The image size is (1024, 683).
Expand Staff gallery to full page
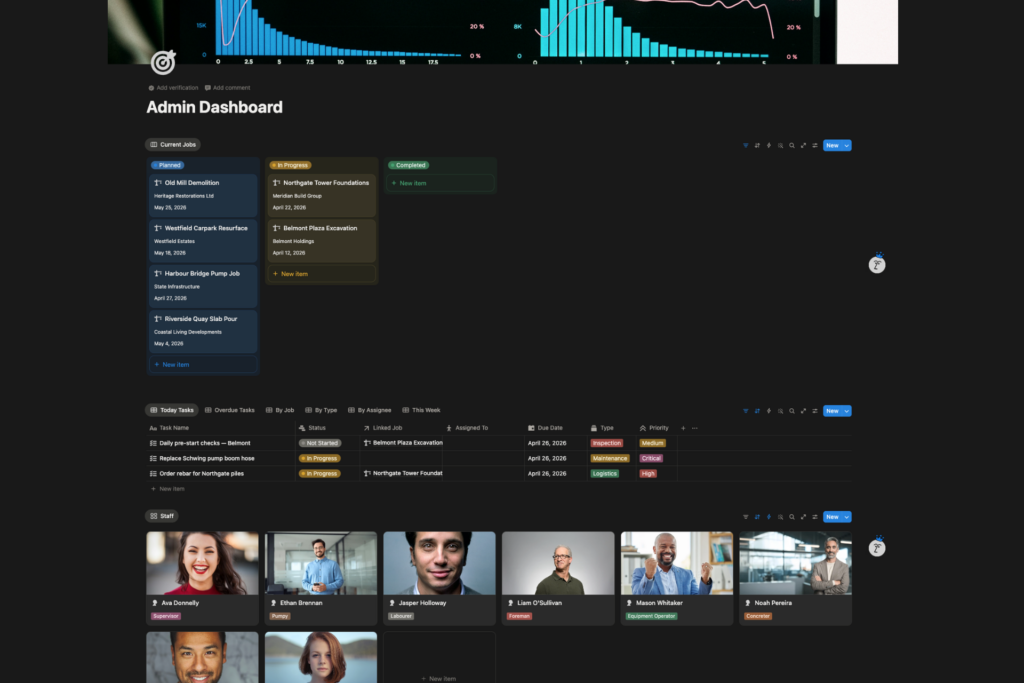click(x=803, y=517)
